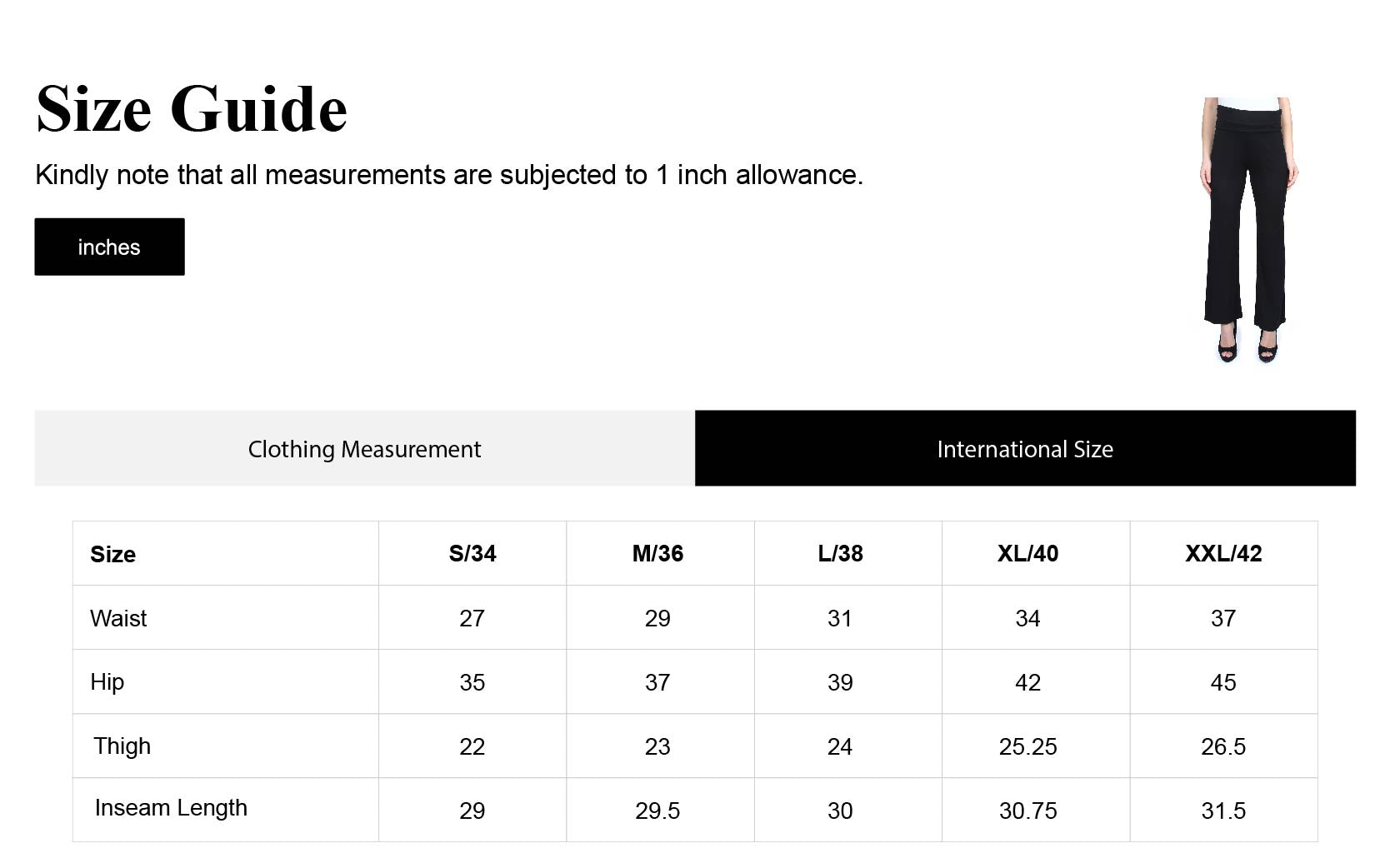Image resolution: width=1390 pixels, height=868 pixels.
Task: Click the Size header cell in table
Action: tap(113, 554)
